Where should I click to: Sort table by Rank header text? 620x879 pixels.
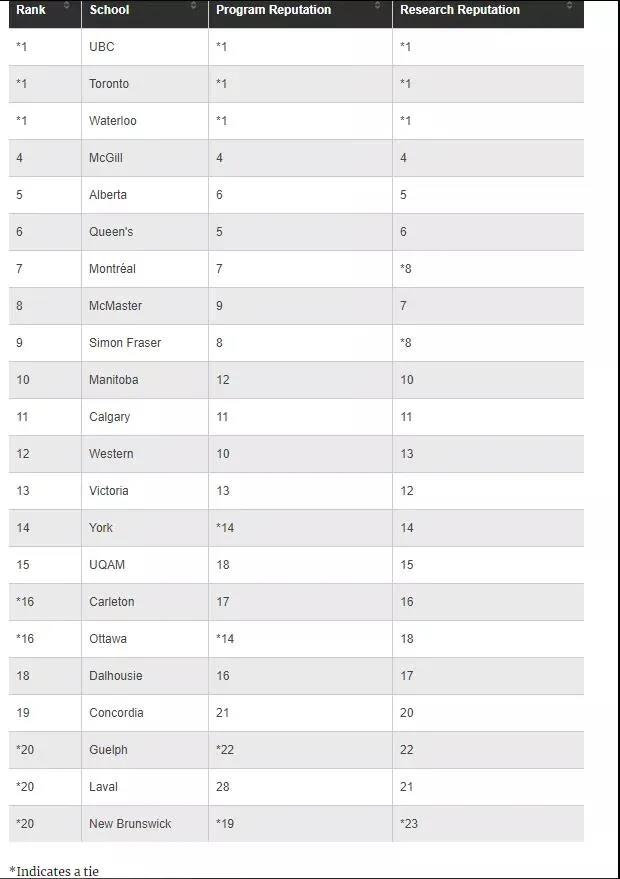point(31,10)
